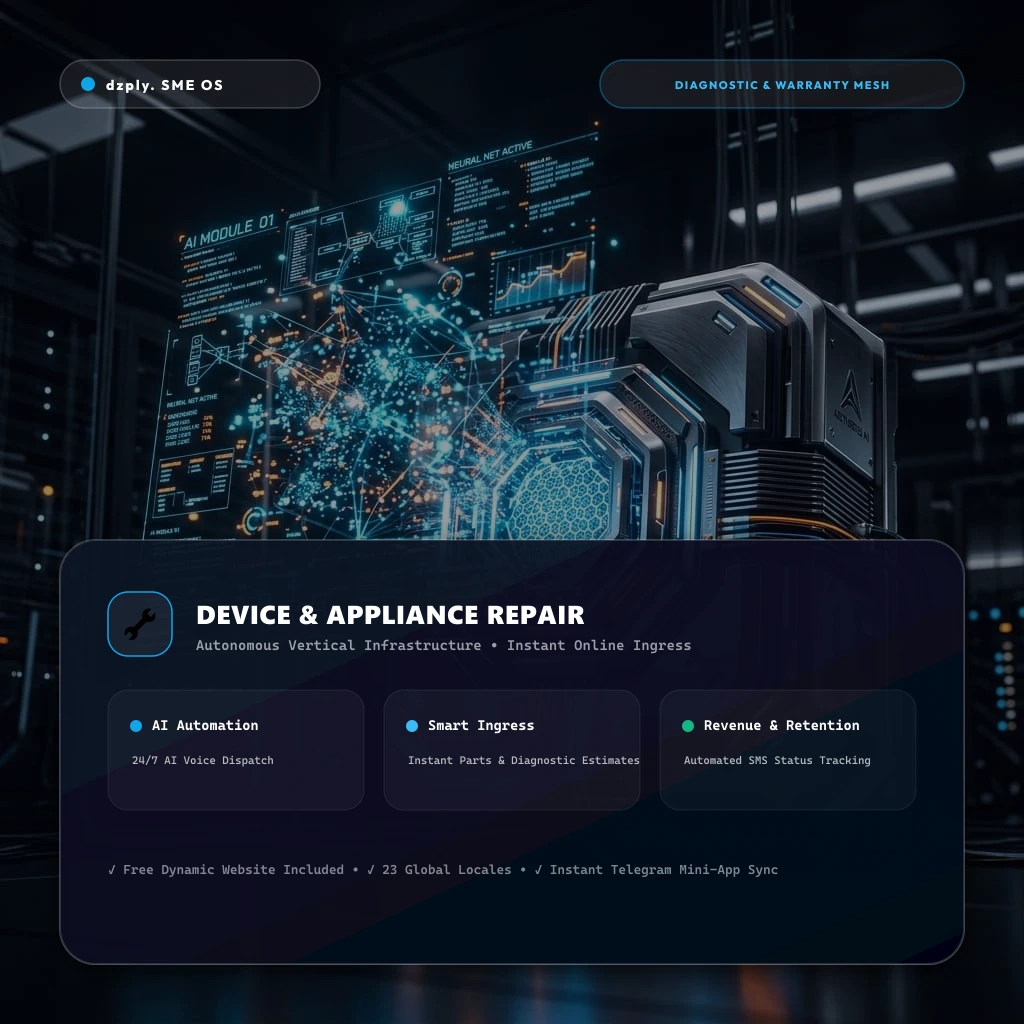Select the AI Automation card

click(x=236, y=750)
